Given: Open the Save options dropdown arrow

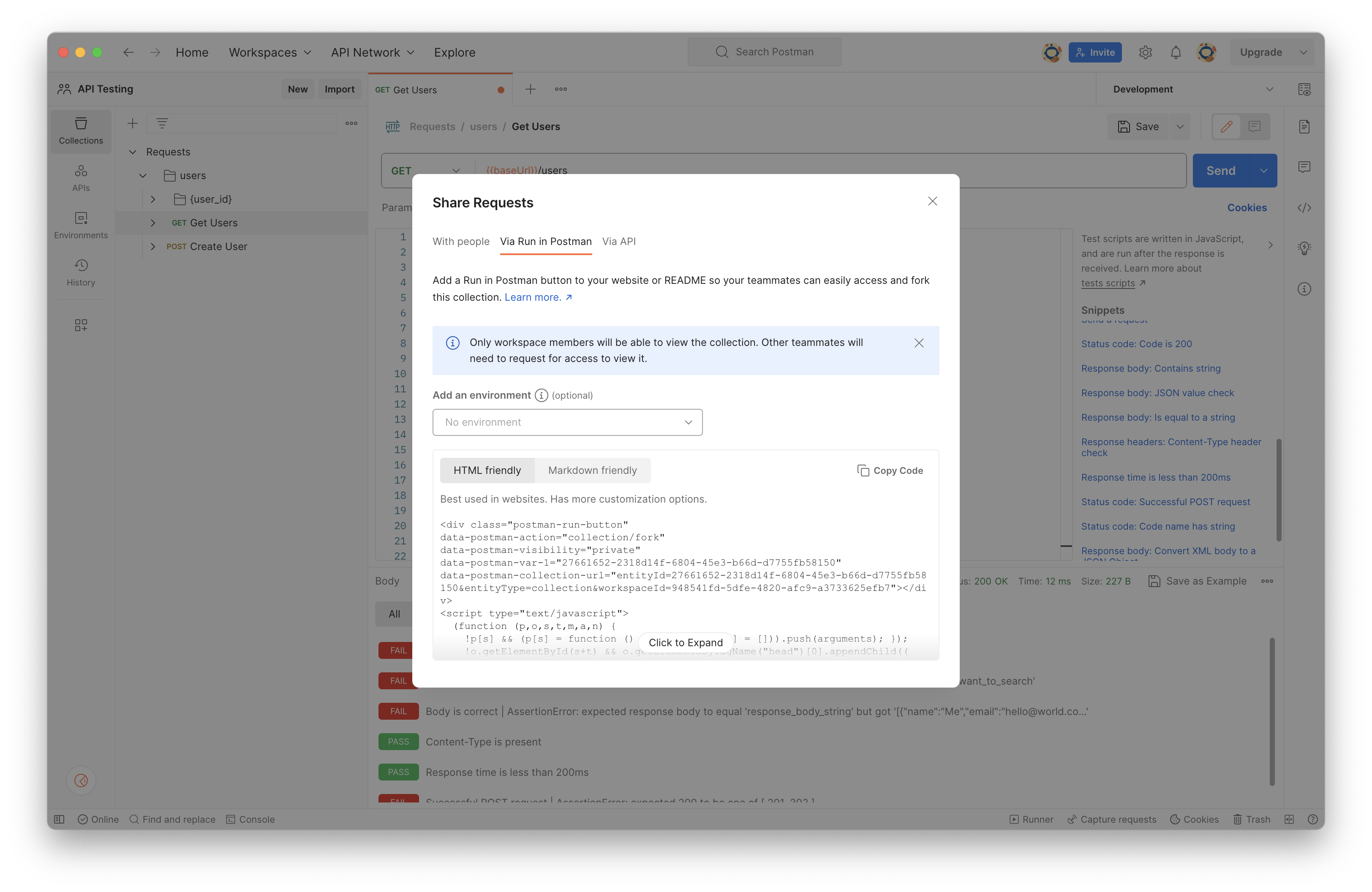Looking at the screenshot, I should (1180, 127).
